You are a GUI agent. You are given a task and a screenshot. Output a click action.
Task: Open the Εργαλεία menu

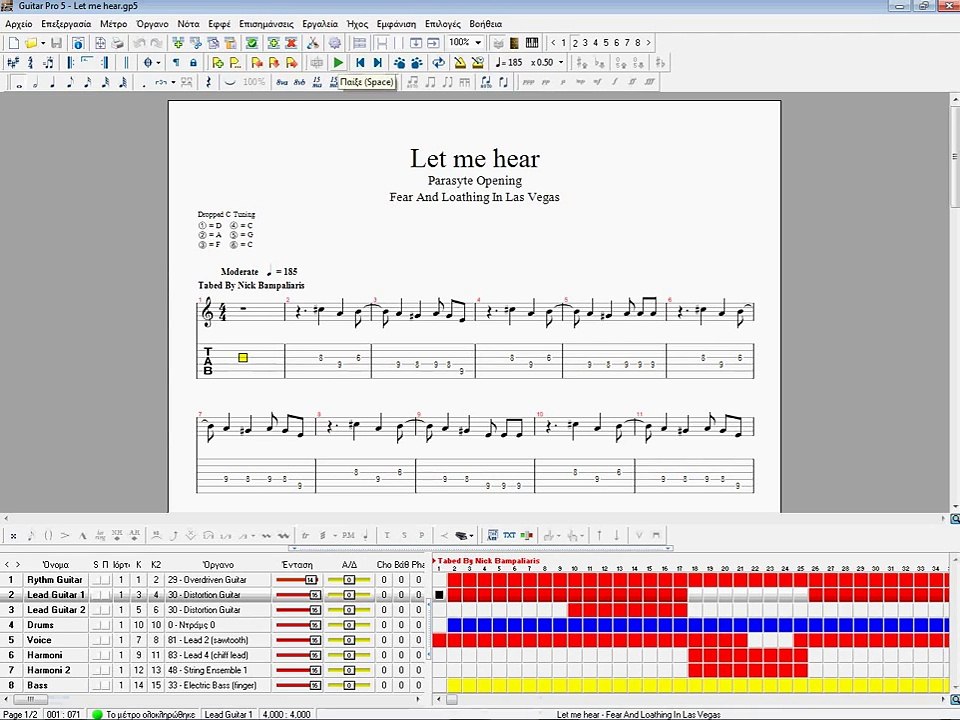click(x=320, y=24)
